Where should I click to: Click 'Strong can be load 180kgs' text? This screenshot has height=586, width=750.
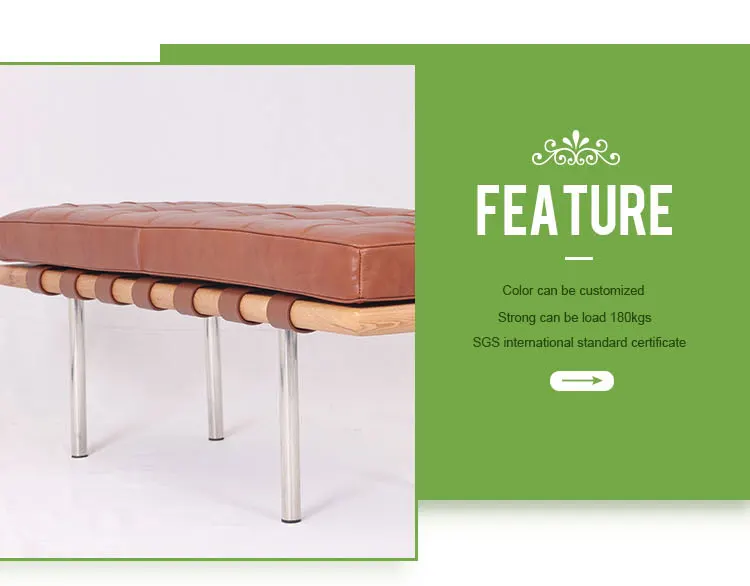(x=574, y=317)
